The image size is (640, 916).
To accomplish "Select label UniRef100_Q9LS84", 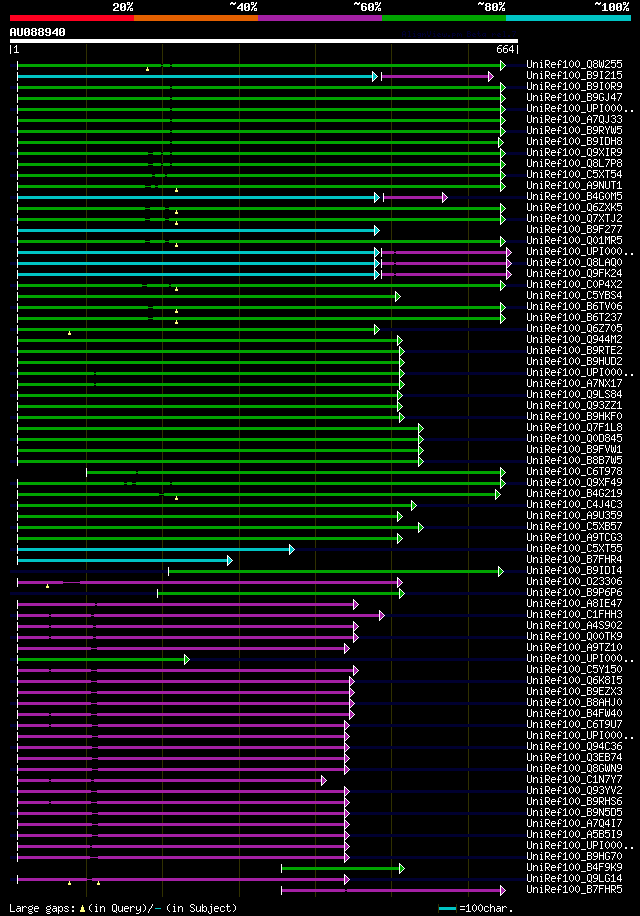I will [x=574, y=395].
